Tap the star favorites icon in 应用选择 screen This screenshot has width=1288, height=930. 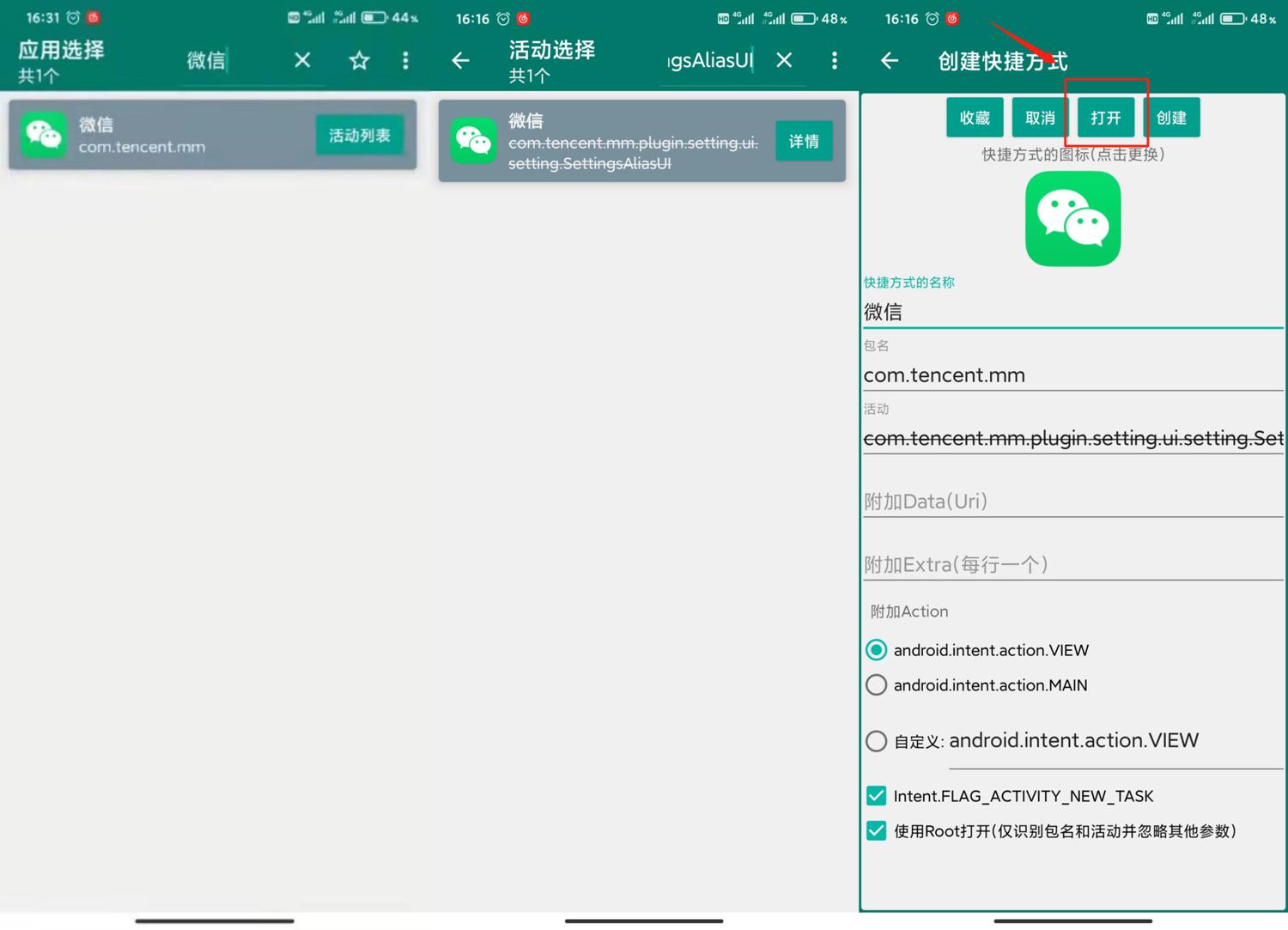click(x=358, y=60)
